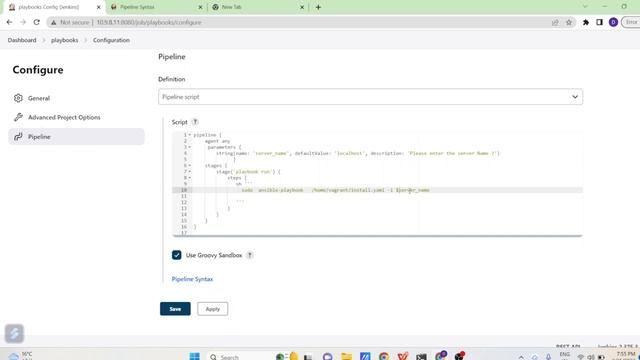The width and height of the screenshot is (640, 360).
Task: Open help for Use Groovy Sandbox
Action: point(250,255)
